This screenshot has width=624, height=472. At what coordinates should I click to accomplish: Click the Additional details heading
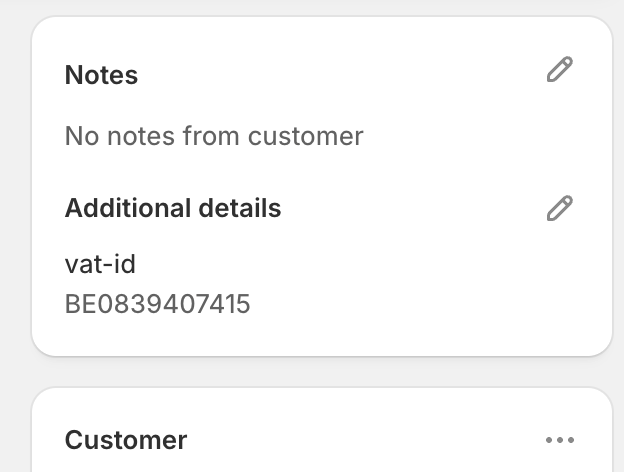pos(173,208)
